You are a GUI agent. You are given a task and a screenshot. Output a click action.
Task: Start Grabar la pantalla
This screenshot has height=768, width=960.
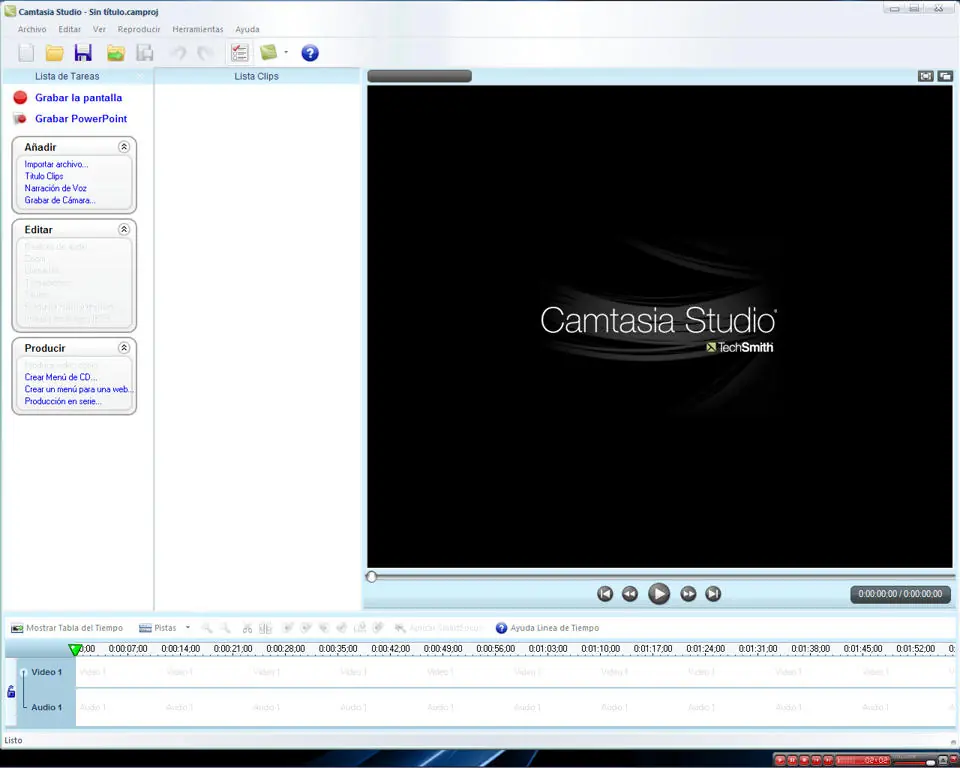tap(78, 98)
